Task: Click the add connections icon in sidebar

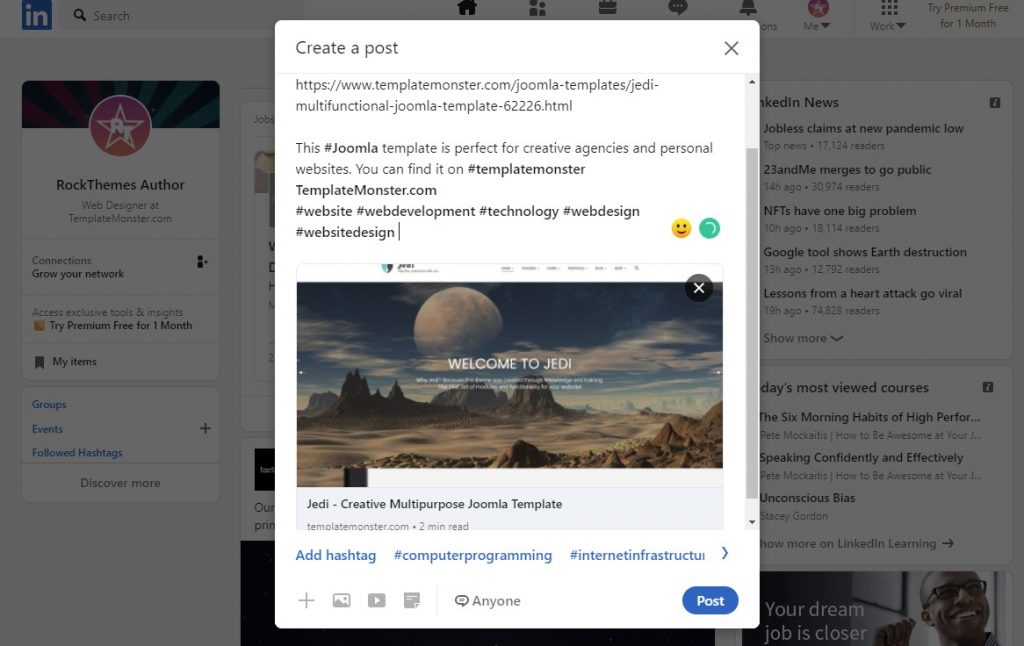Action: pyautogui.click(x=203, y=262)
